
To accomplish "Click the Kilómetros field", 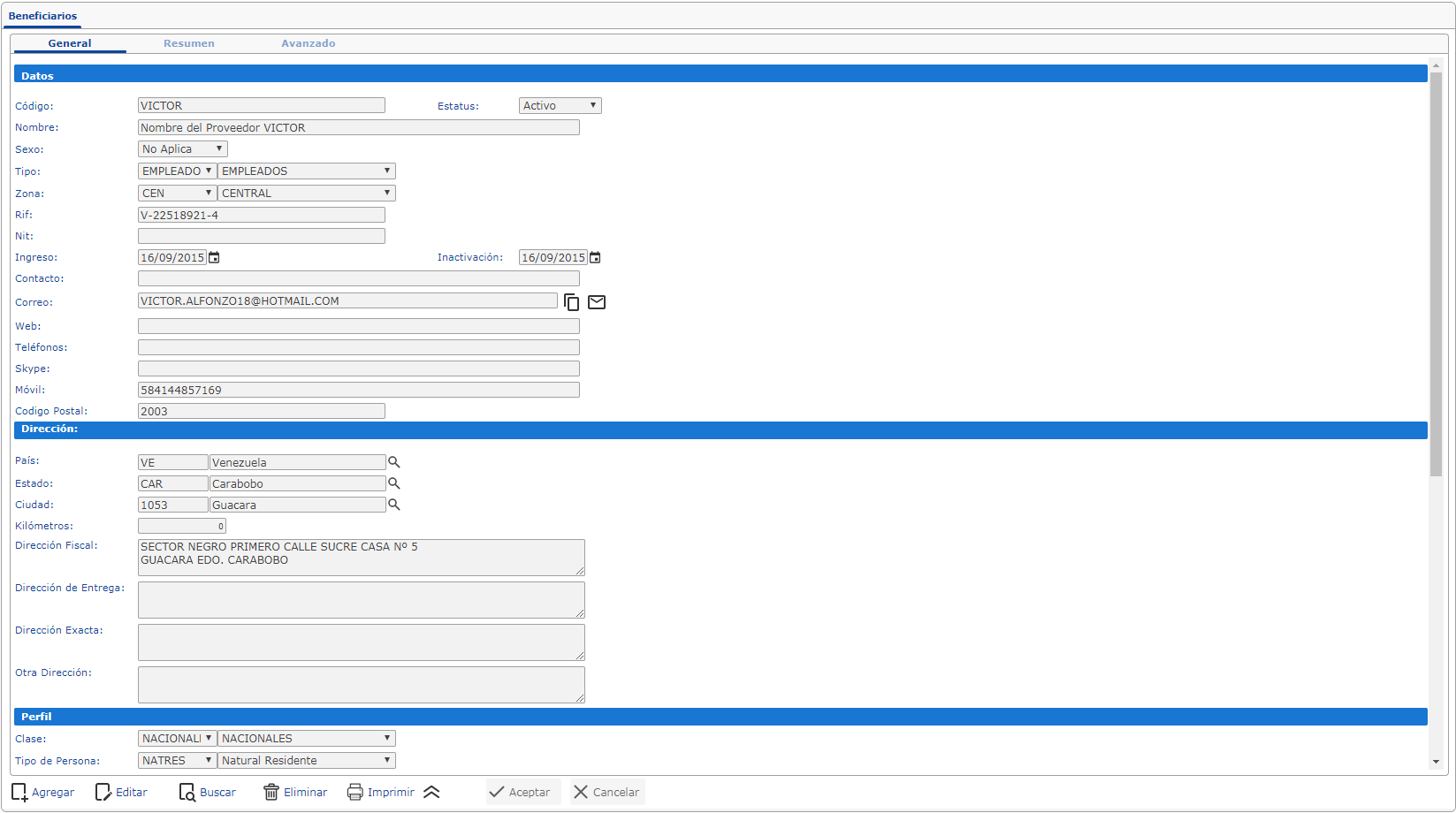I will pos(182,526).
